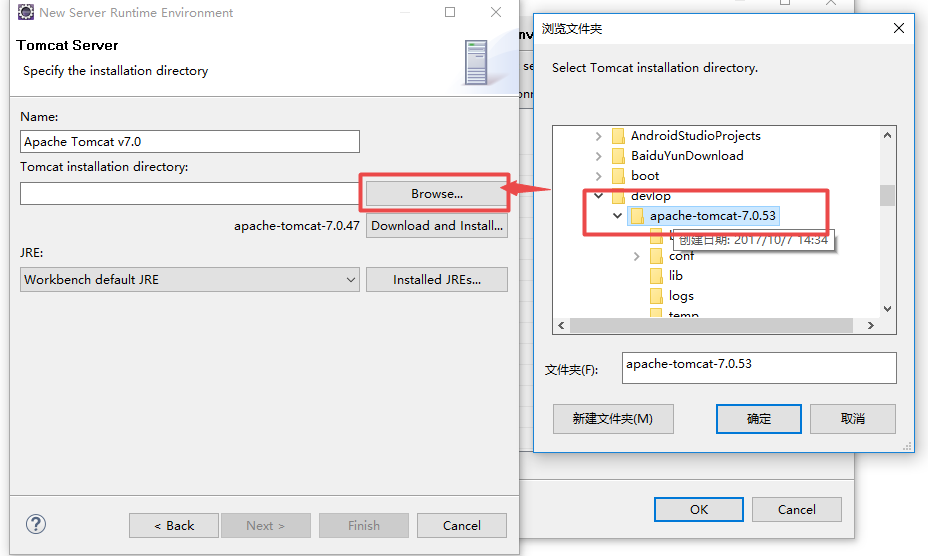Select the boot folder in tree
The height and width of the screenshot is (556, 928).
click(645, 176)
